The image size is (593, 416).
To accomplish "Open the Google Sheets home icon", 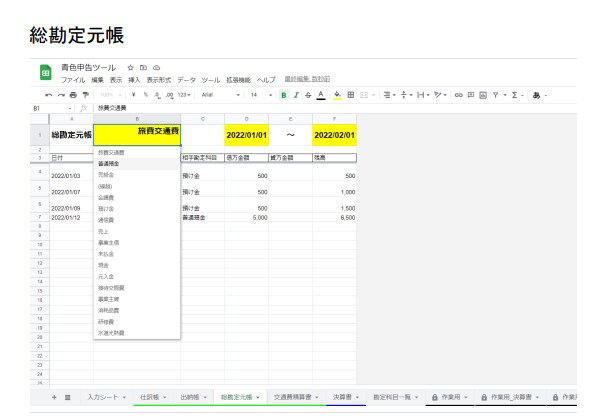I will tap(46, 72).
